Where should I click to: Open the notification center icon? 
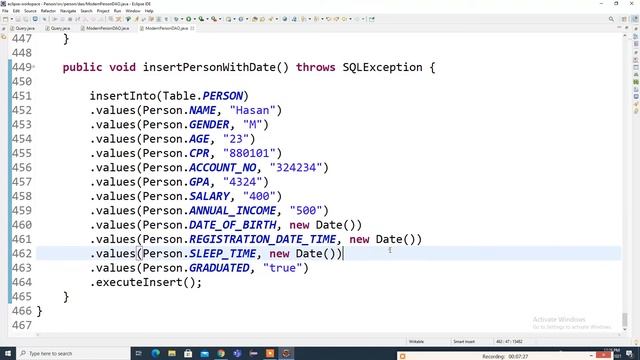pos(629,354)
